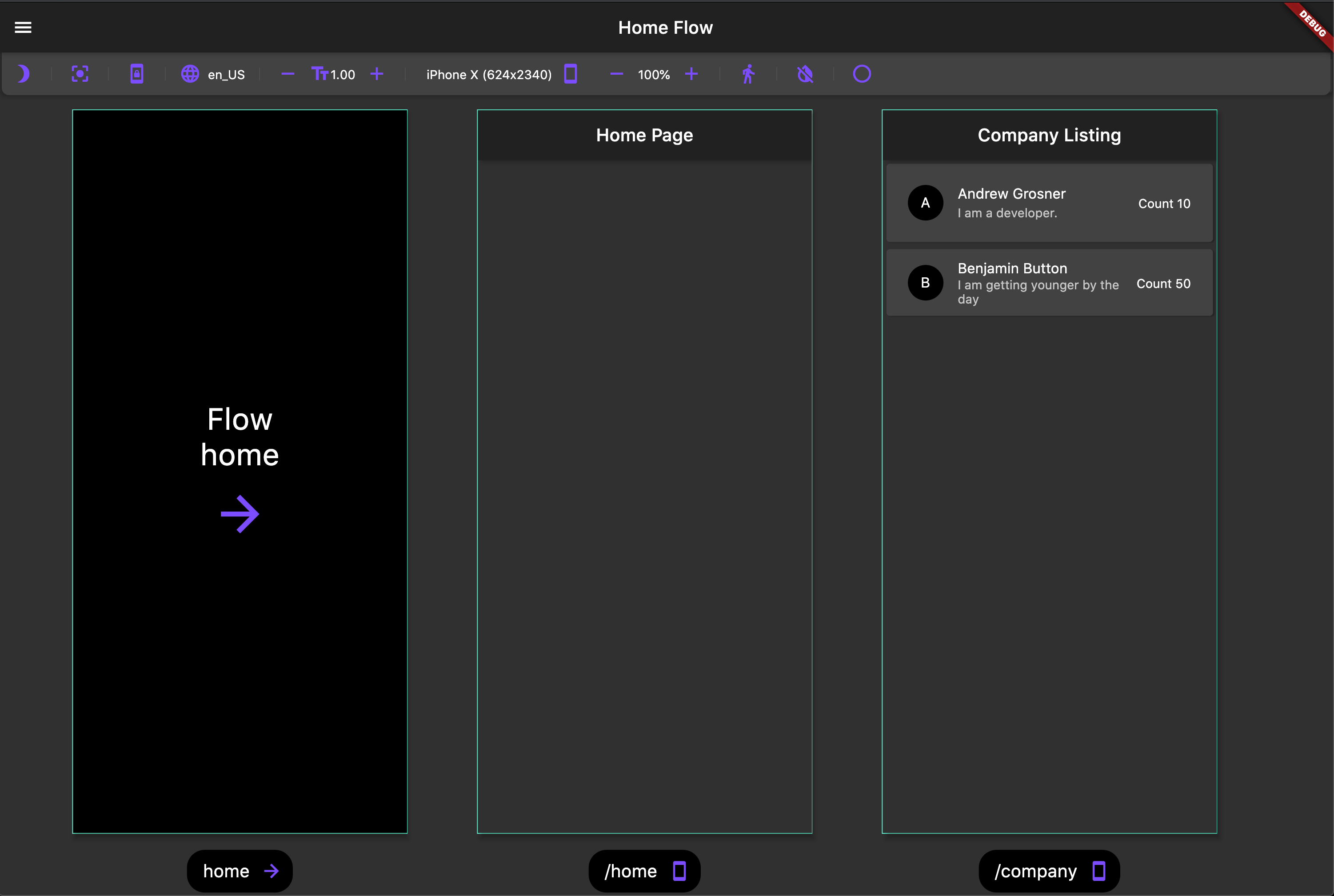The image size is (1334, 896).
Task: Open the Andrew Grosner list card
Action: pyautogui.click(x=1050, y=203)
